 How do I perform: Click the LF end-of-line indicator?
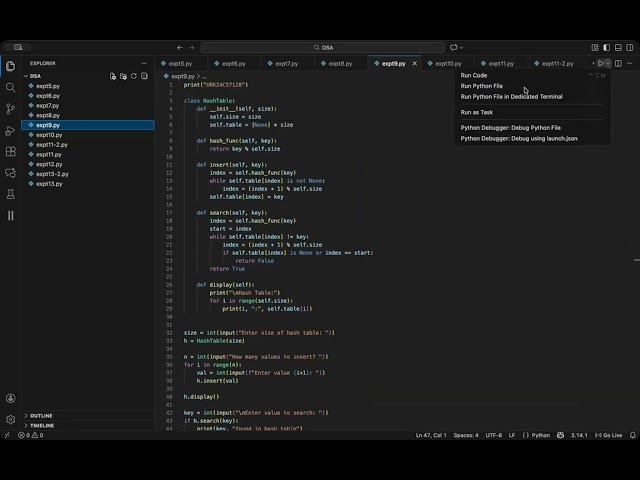pos(511,435)
